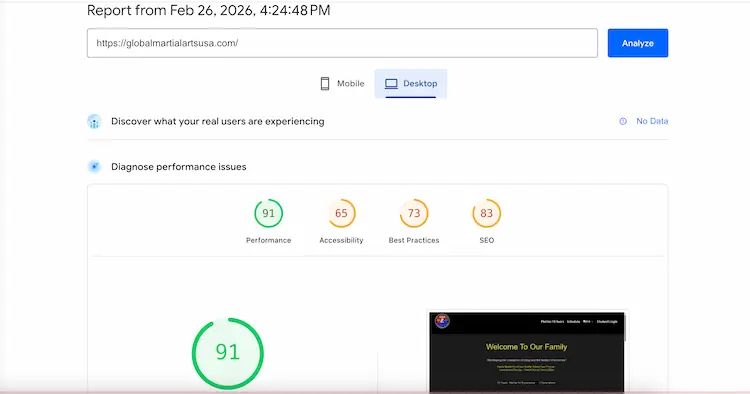Click the Analyze button
This screenshot has width=750, height=394.
coord(638,43)
